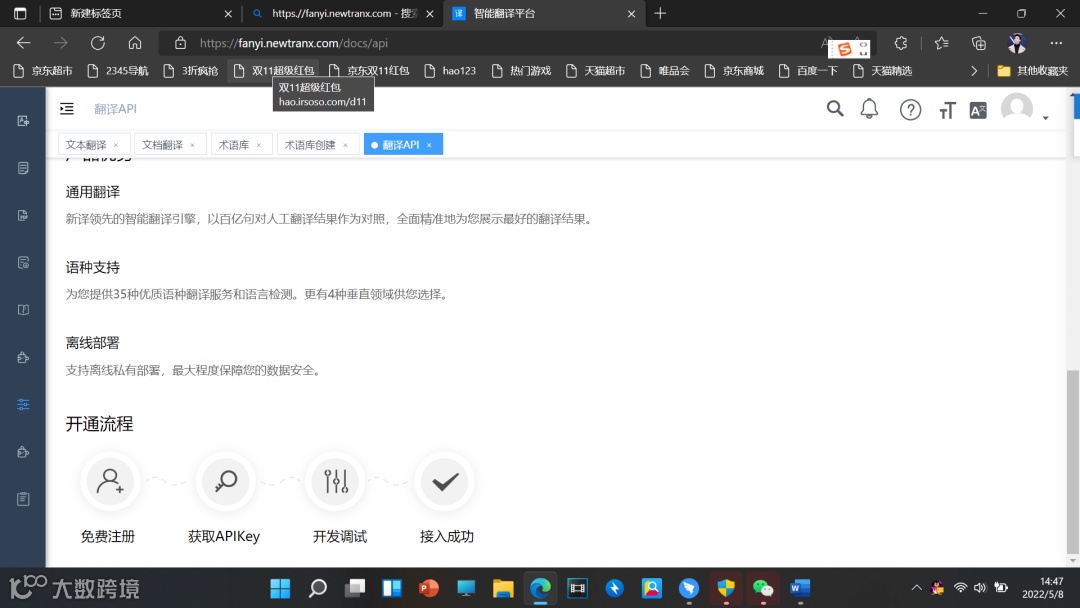Open tab actions menu at top left
1080x608 pixels.
click(20, 13)
